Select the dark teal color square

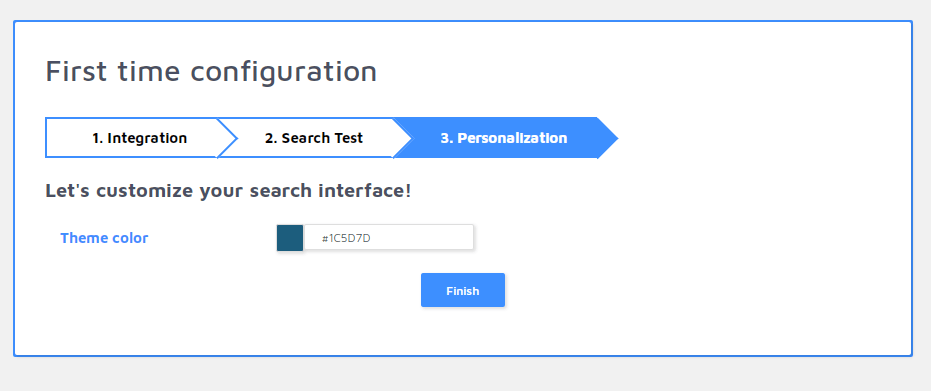click(290, 237)
